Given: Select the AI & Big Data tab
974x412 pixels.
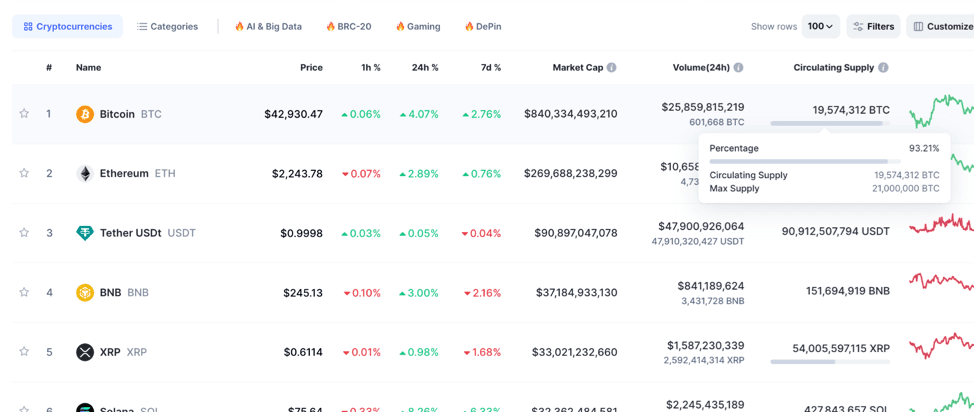Looking at the screenshot, I should click(268, 27).
